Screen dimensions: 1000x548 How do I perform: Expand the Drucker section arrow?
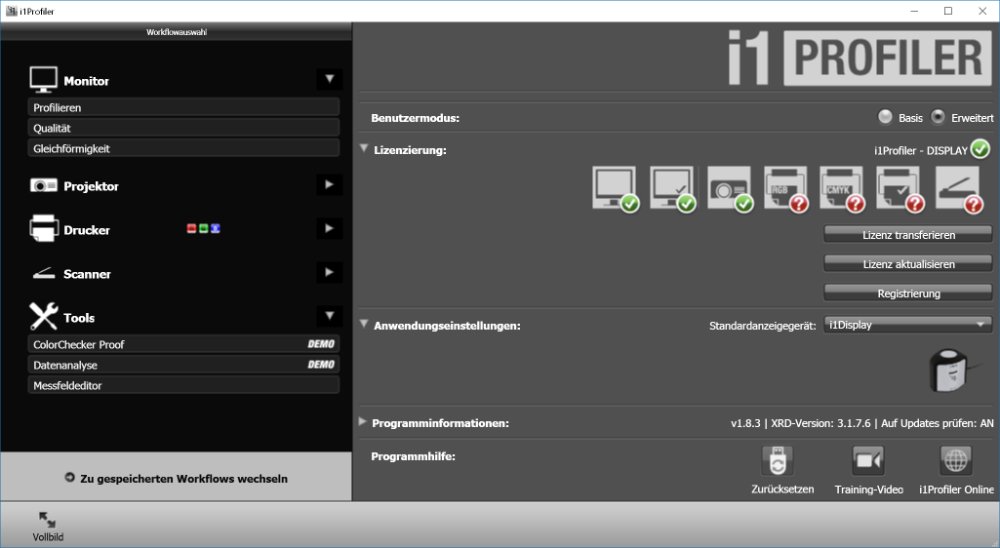329,228
